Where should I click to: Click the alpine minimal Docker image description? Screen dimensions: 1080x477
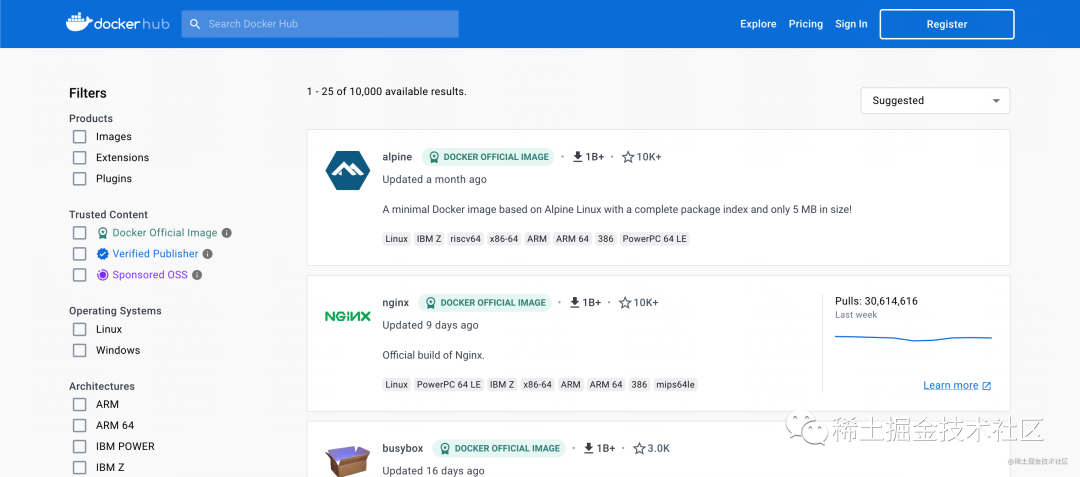(617, 209)
